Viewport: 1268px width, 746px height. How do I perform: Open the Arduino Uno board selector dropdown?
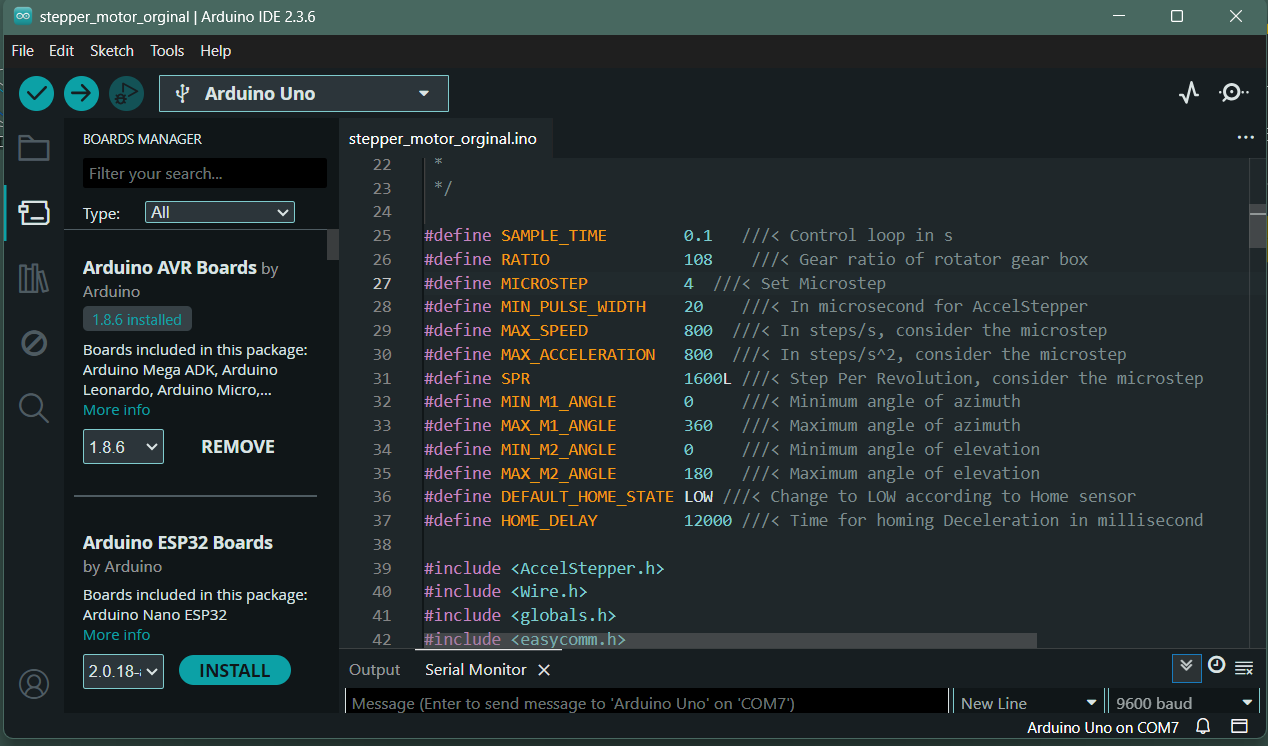pyautogui.click(x=304, y=93)
